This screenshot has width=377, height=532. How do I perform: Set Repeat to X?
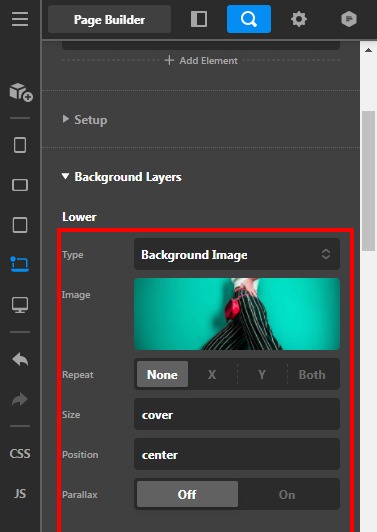(x=212, y=374)
